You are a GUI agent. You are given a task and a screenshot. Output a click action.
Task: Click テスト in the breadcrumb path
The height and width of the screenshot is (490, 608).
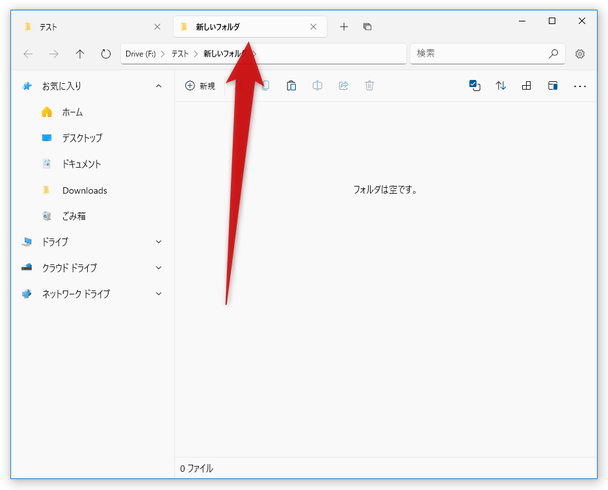click(x=180, y=54)
